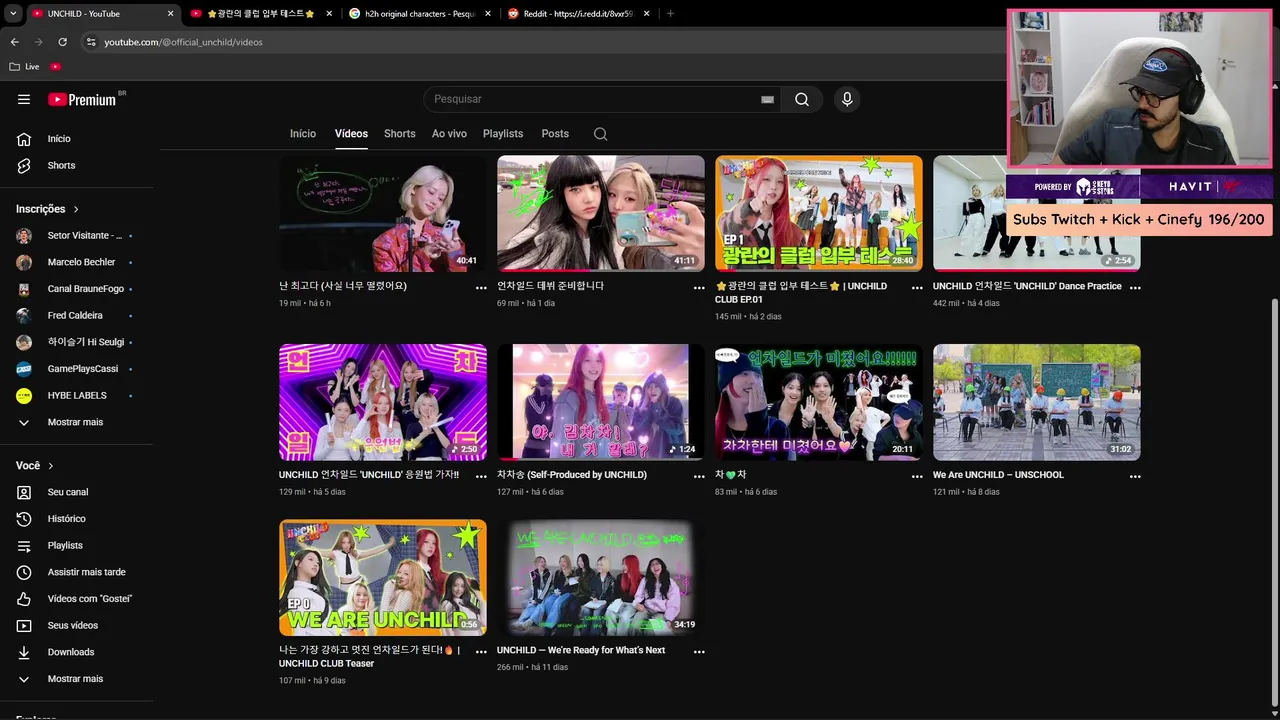This screenshot has height=720, width=1280.
Task: Go back with the browser back arrow
Action: click(x=14, y=42)
